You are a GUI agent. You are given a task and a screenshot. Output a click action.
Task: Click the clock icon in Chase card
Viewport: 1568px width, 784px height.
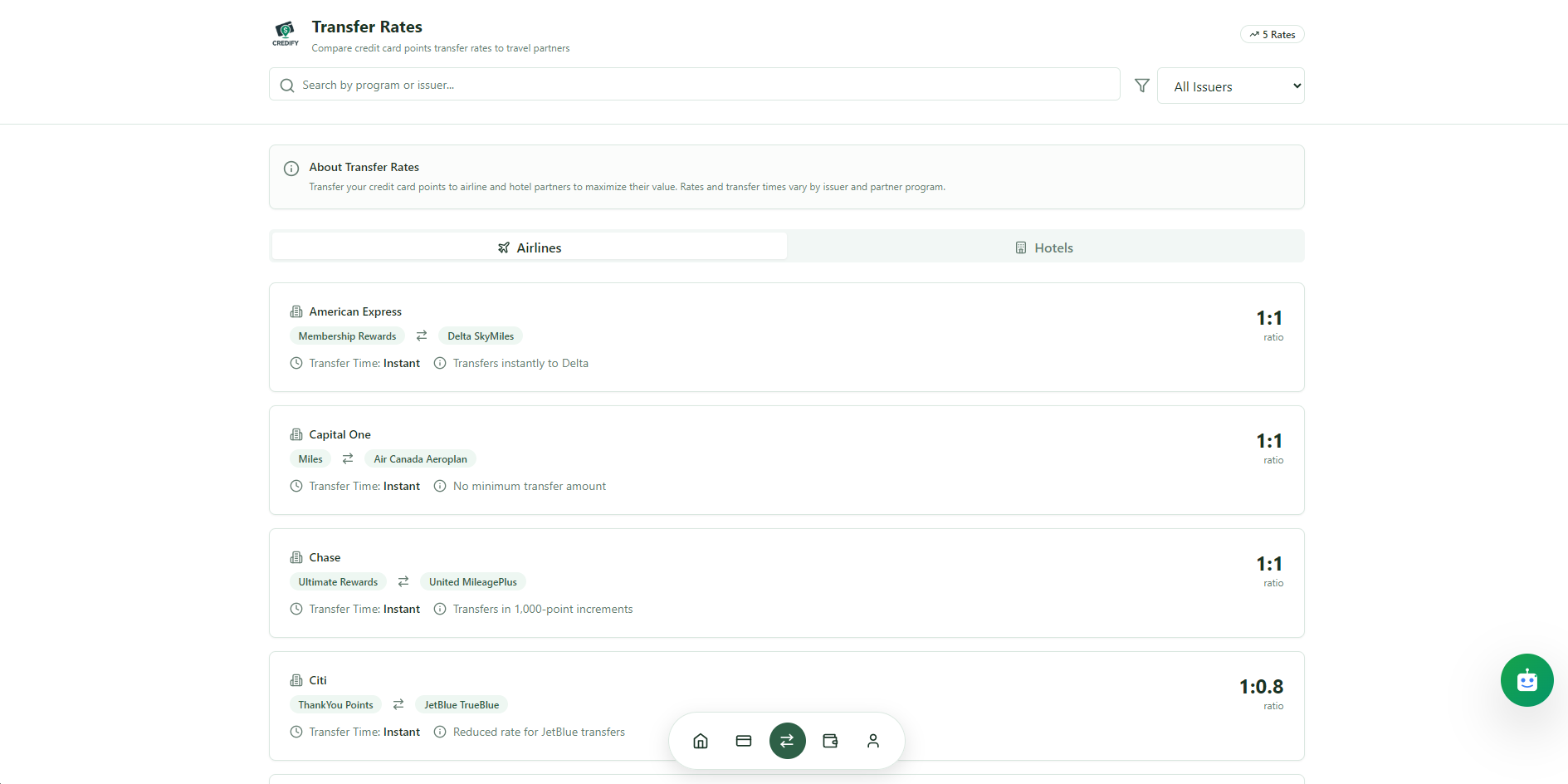(x=296, y=609)
